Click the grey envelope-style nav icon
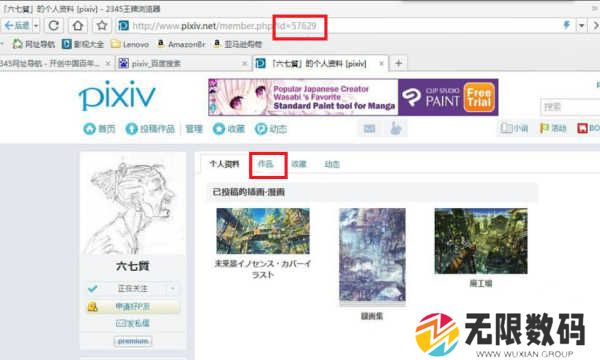 369,129
